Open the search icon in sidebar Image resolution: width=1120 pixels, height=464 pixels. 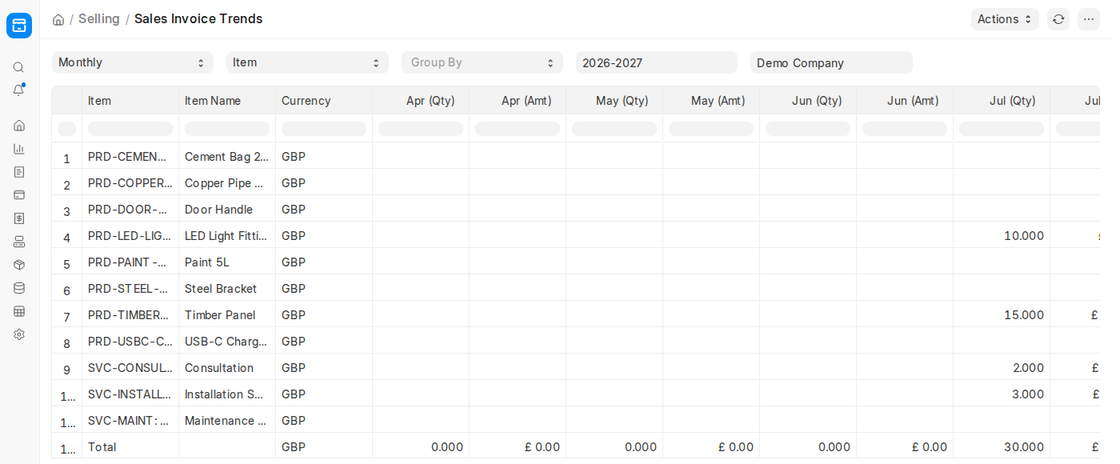[x=19, y=67]
